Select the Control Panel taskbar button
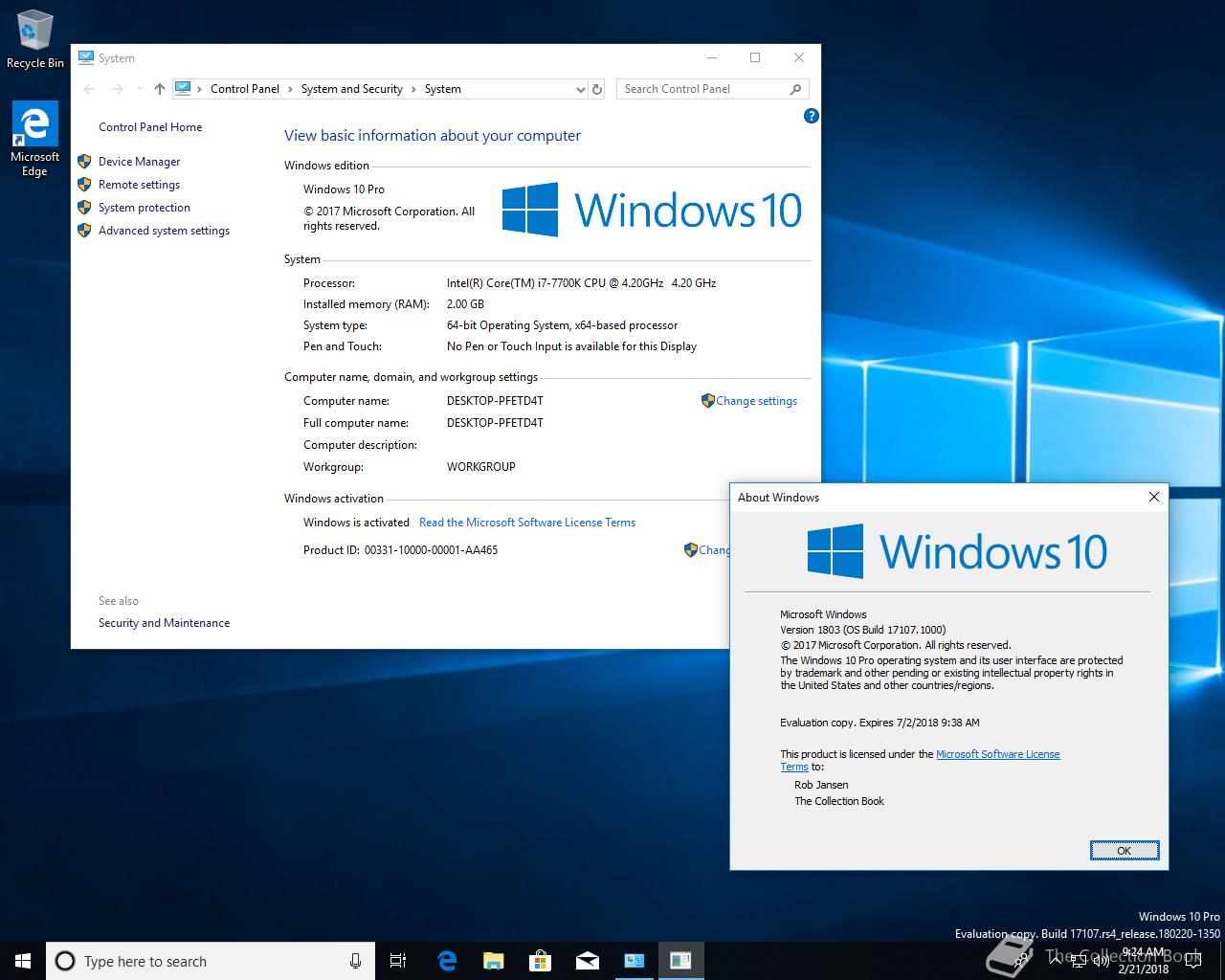The image size is (1225, 980). (634, 961)
